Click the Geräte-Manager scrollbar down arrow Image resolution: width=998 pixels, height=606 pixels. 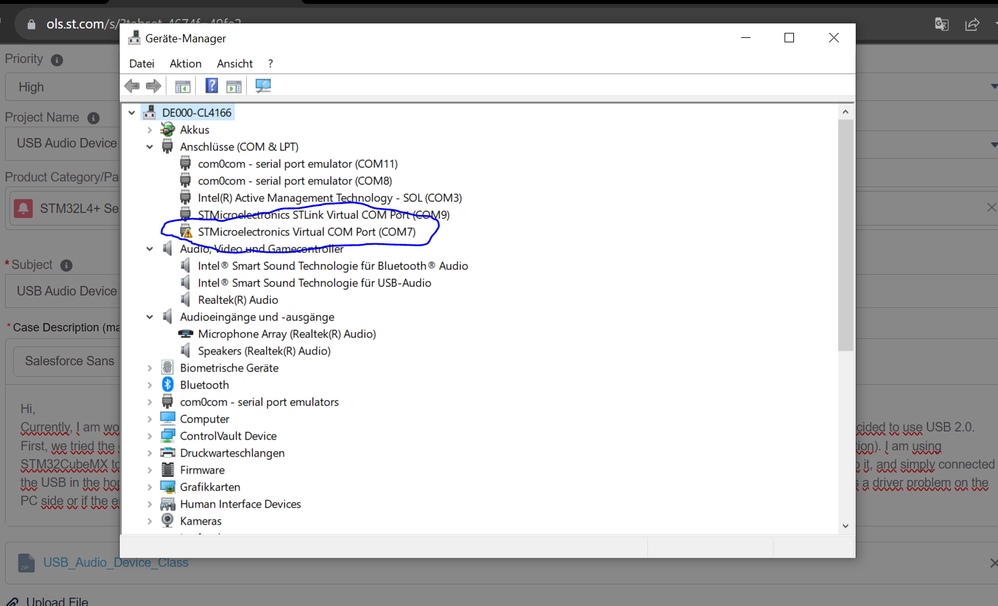(845, 526)
